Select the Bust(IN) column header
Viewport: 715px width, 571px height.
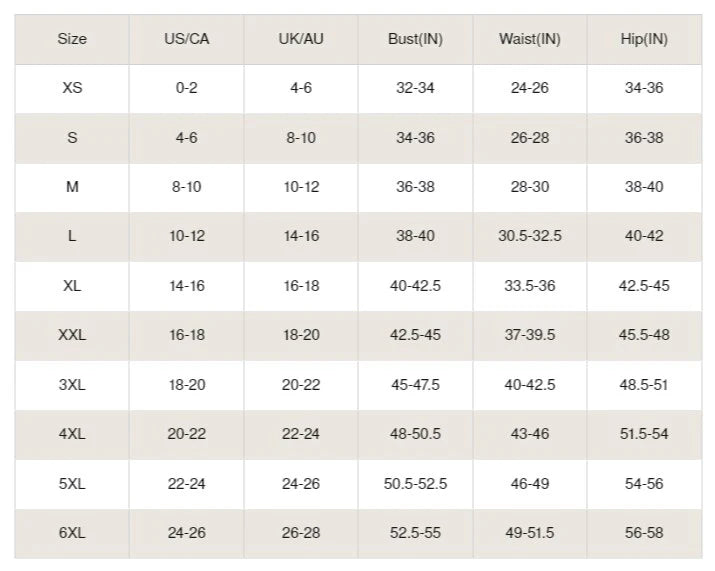(415, 39)
